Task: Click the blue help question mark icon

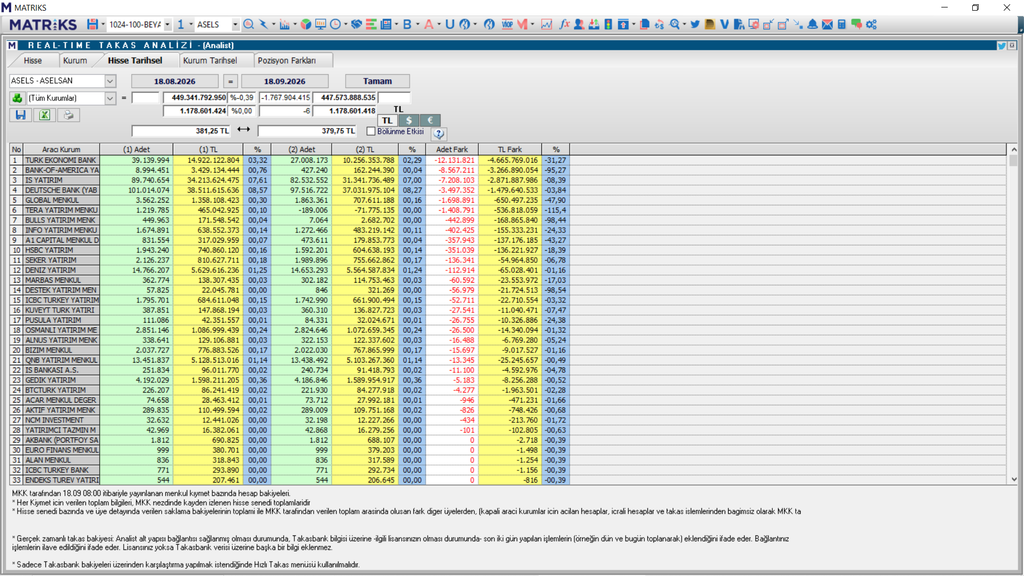Action: (x=439, y=133)
